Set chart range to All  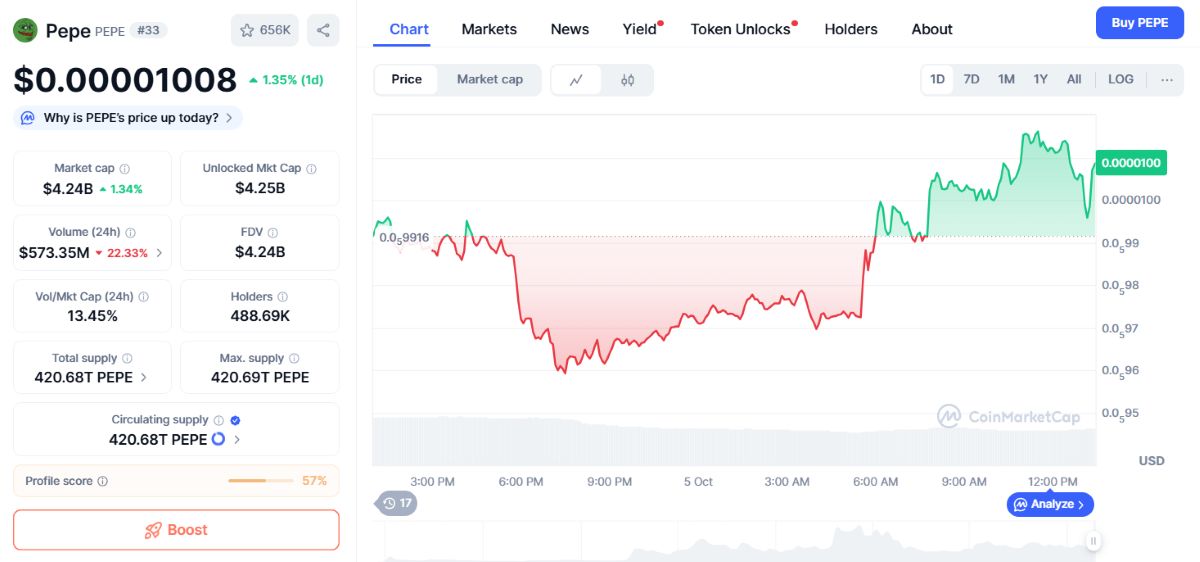pyautogui.click(x=1074, y=79)
